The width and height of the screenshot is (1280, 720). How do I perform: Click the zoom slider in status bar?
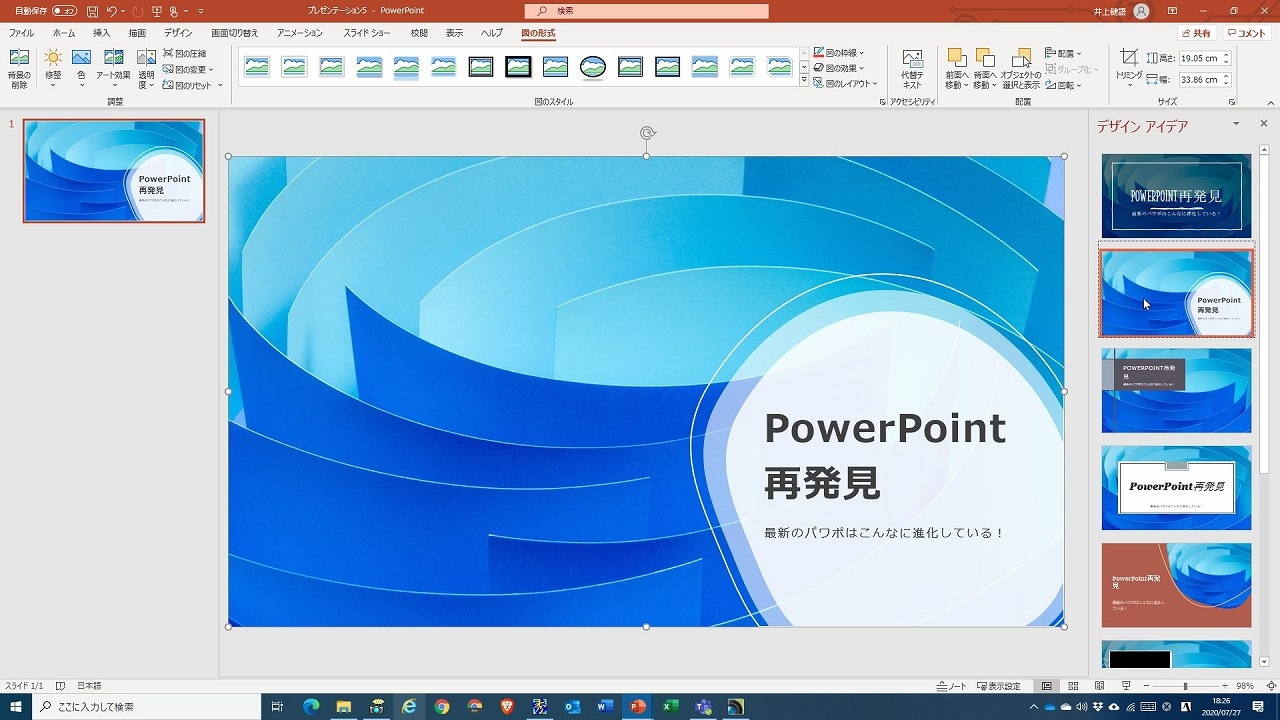[1185, 686]
